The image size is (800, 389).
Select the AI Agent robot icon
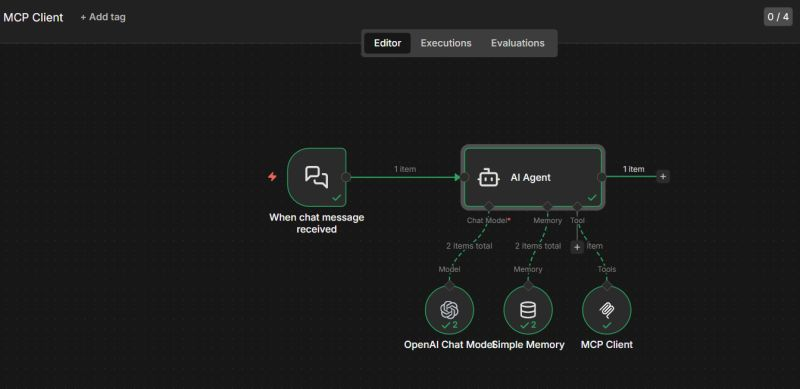488,178
